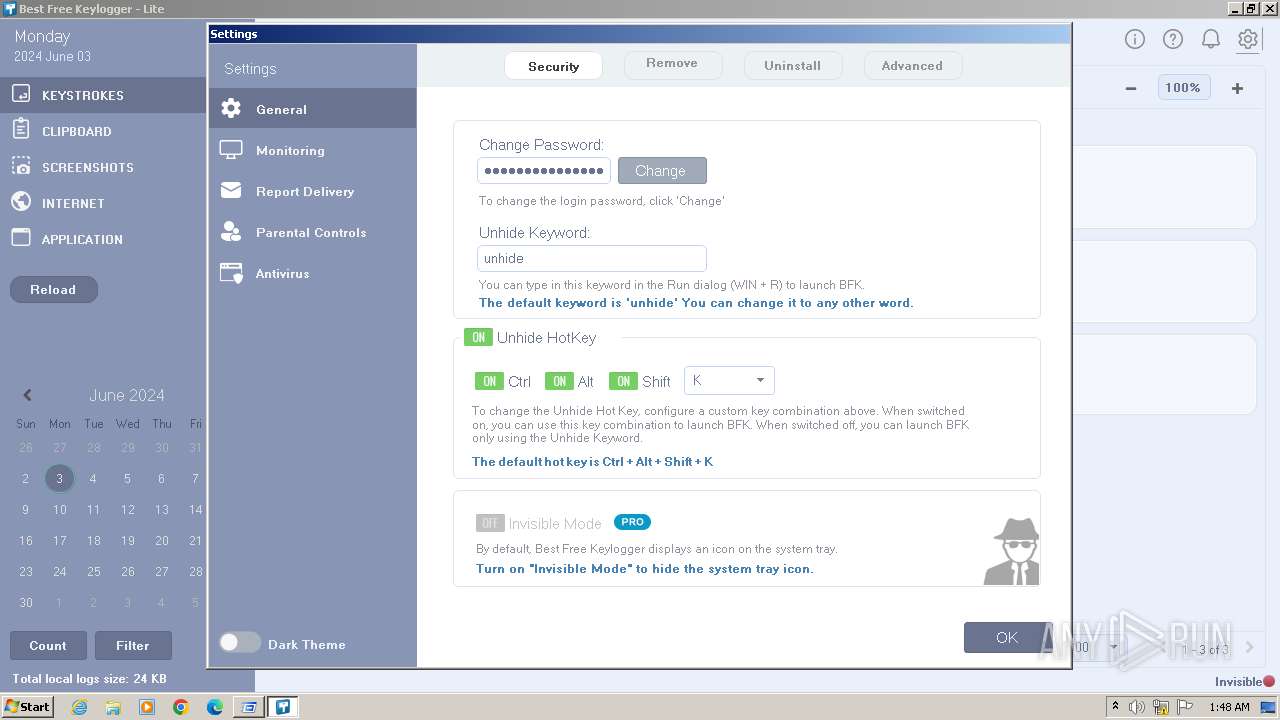Screen dimensions: 1280x720
Task: Enable the Dark Theme switch
Action: 240,643
